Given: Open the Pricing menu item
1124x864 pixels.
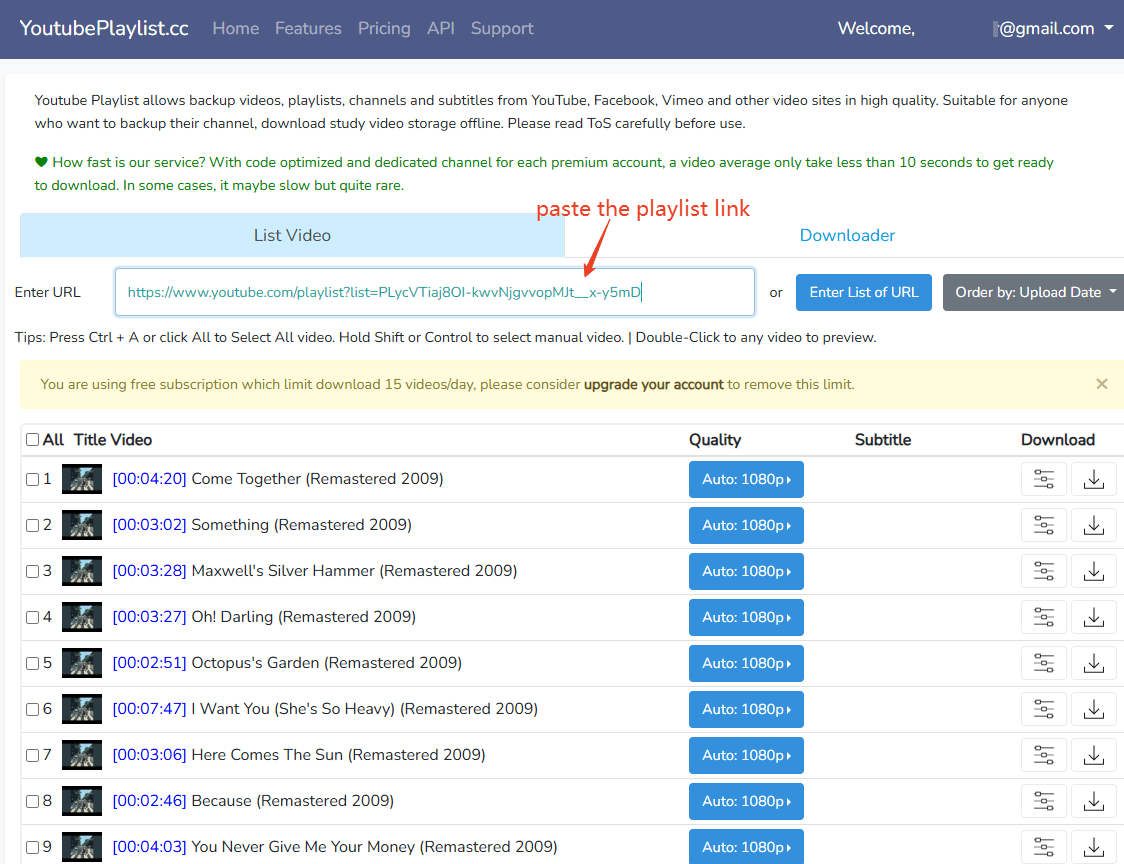Looking at the screenshot, I should click(384, 29).
